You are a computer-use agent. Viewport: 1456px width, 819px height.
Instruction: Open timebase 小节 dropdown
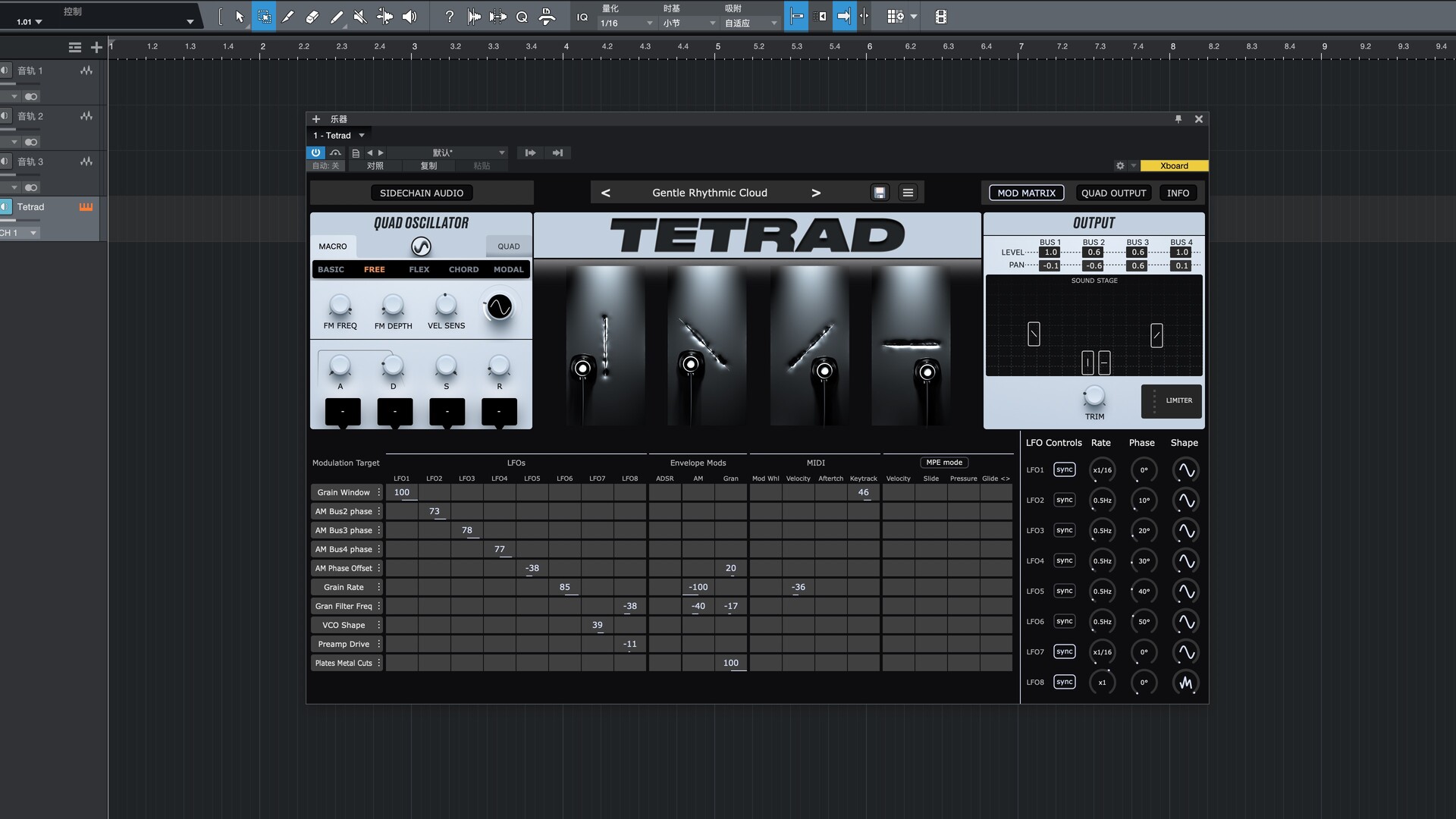689,24
